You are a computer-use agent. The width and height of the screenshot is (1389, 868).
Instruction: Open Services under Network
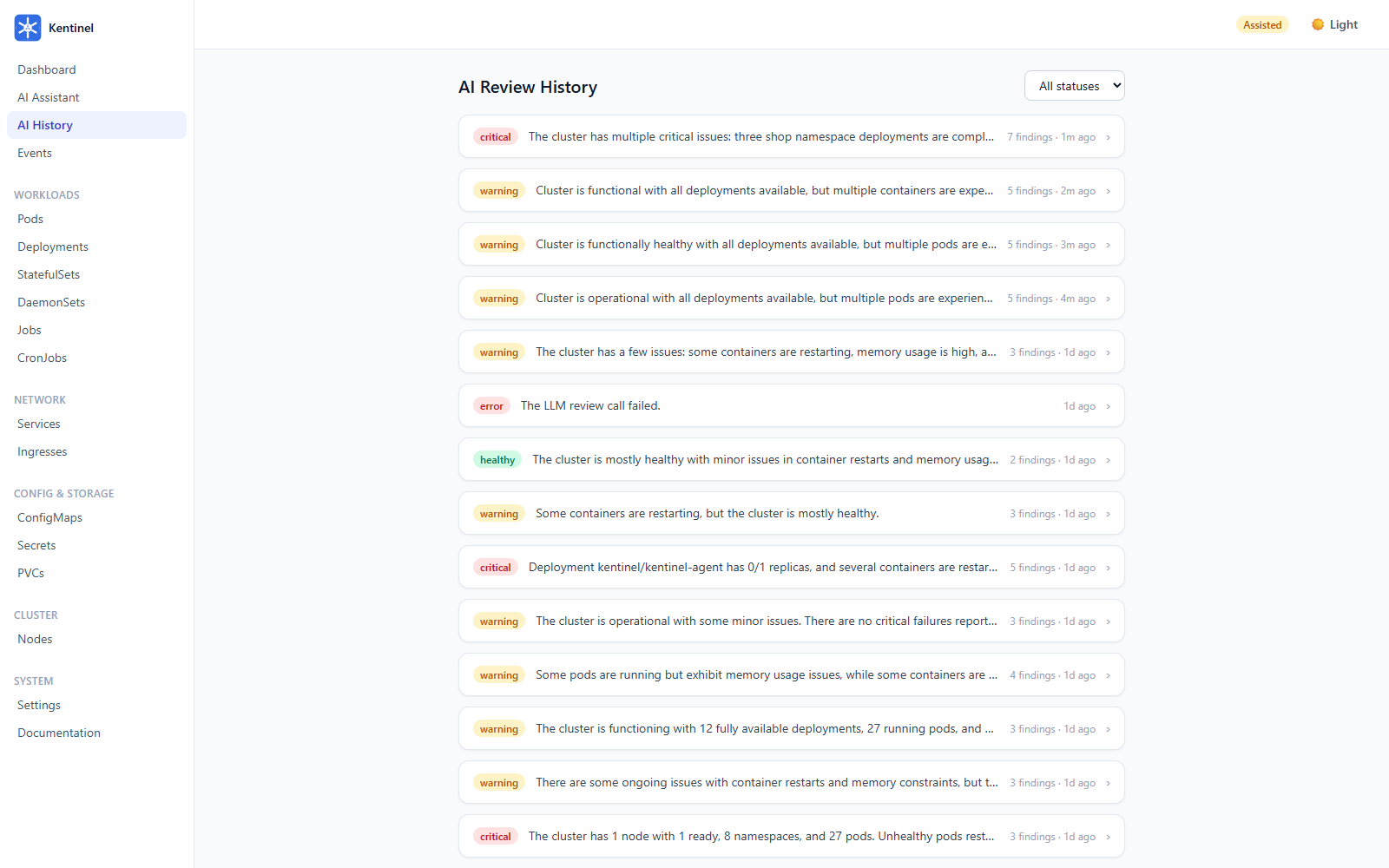tap(96, 424)
